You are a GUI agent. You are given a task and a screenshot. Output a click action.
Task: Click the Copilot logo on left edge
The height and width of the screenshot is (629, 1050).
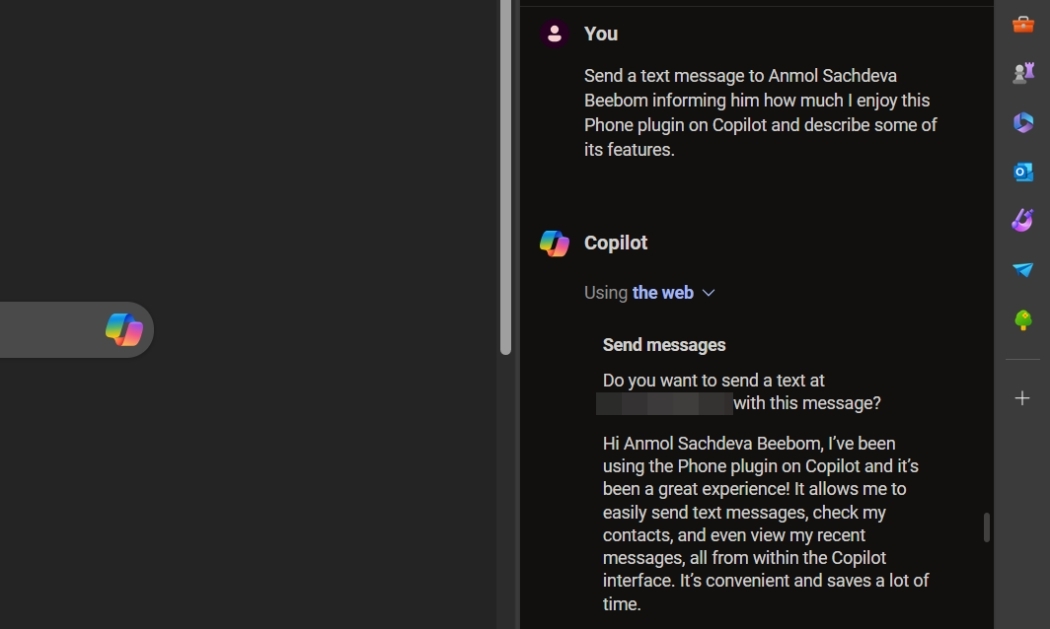click(124, 330)
